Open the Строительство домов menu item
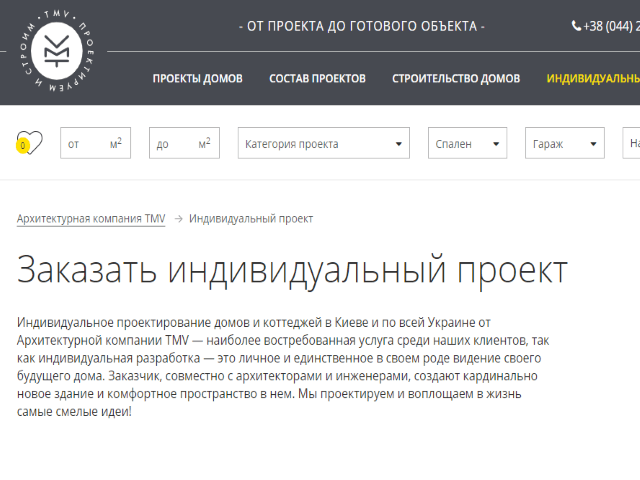This screenshot has height=480, width=640. tap(456, 78)
